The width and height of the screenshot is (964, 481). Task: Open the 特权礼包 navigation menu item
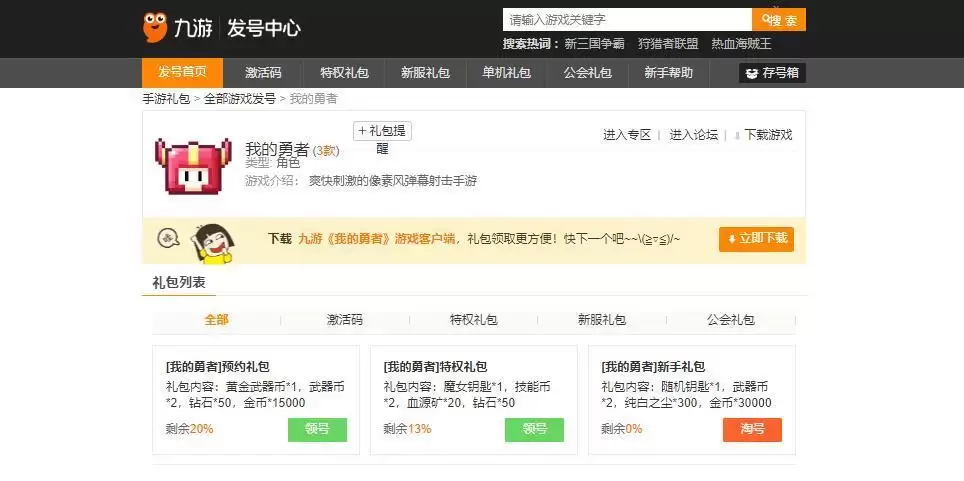[x=344, y=73]
